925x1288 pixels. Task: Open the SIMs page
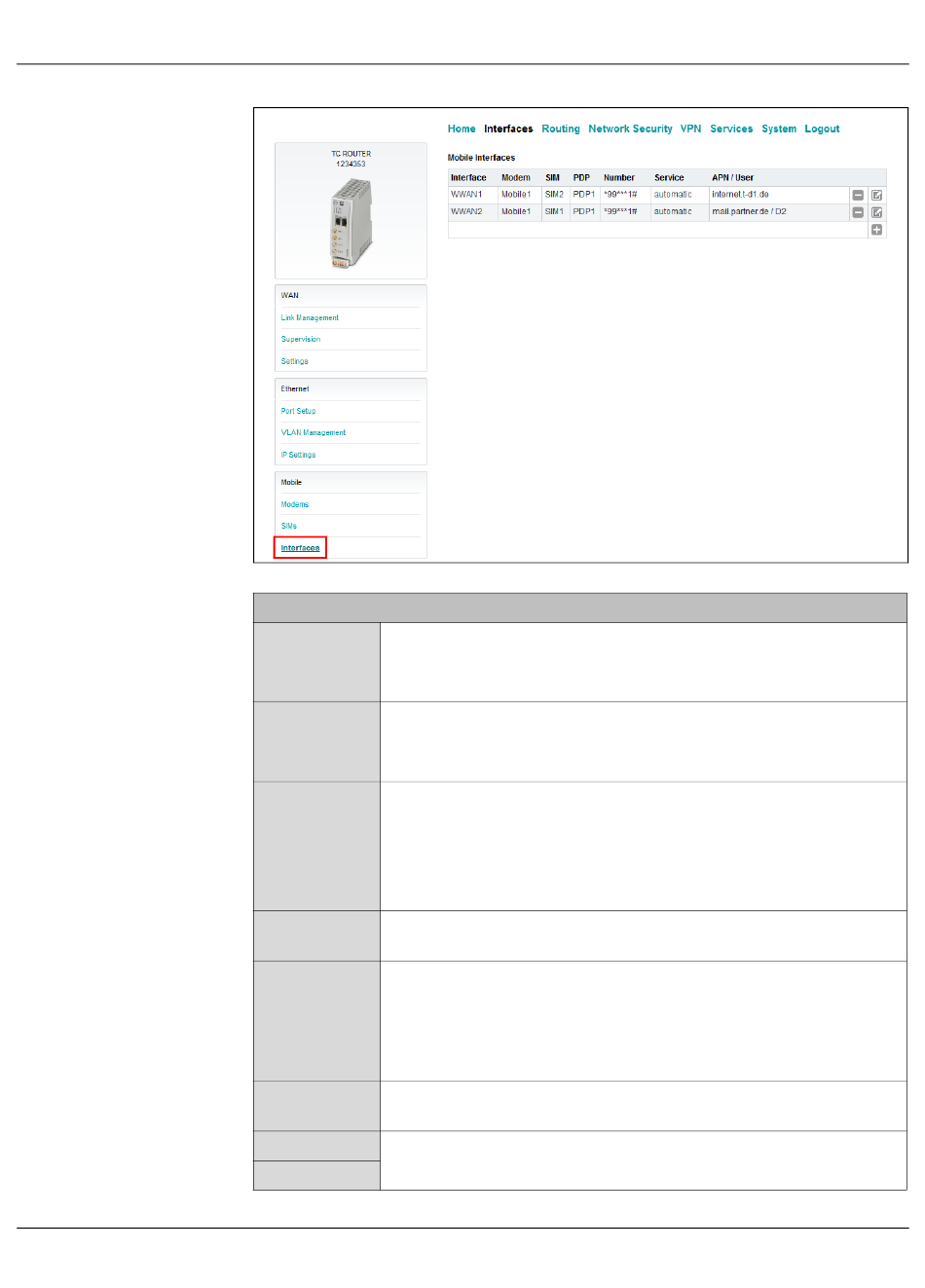[x=288, y=526]
